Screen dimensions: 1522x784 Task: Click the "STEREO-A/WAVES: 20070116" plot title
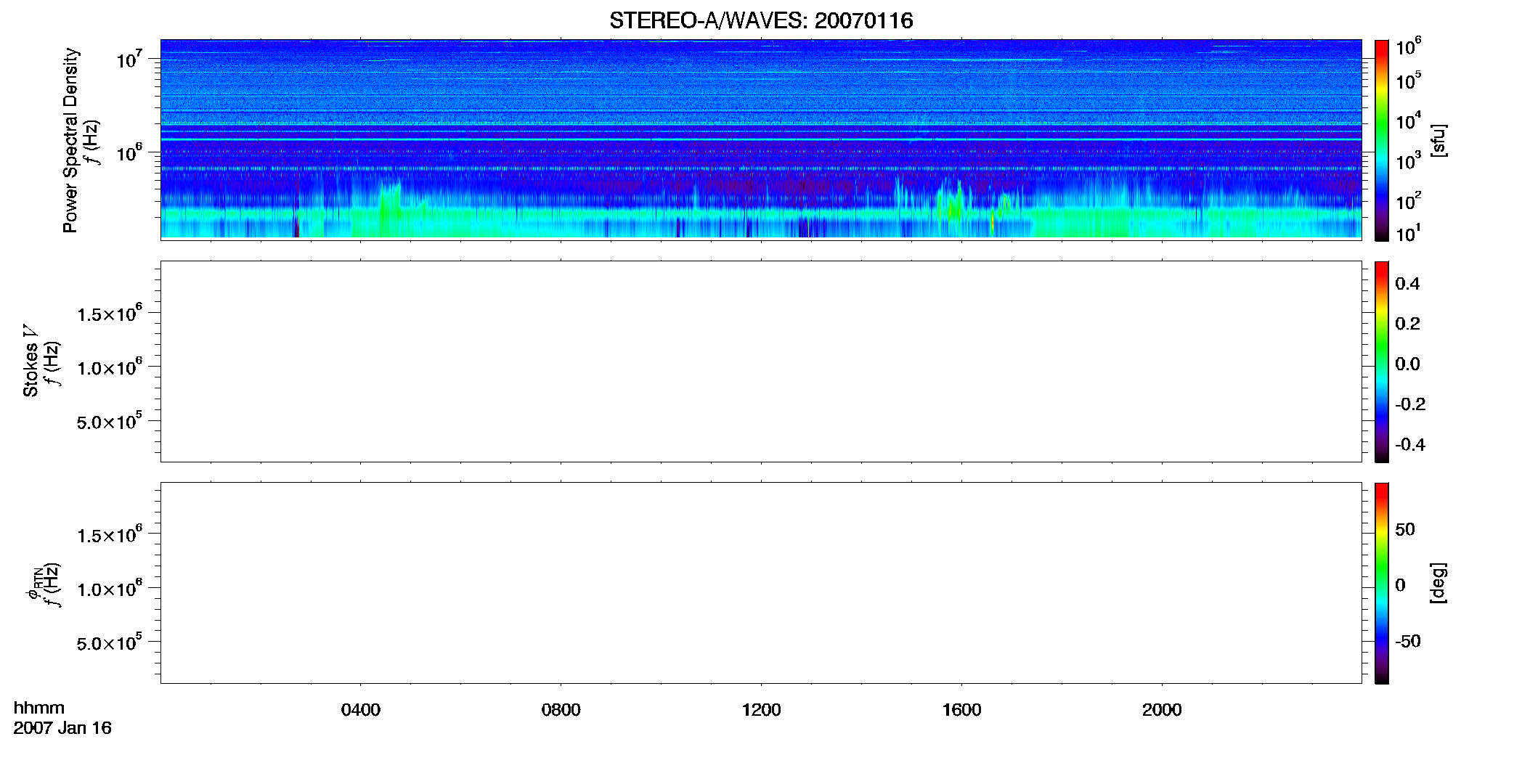click(x=761, y=21)
